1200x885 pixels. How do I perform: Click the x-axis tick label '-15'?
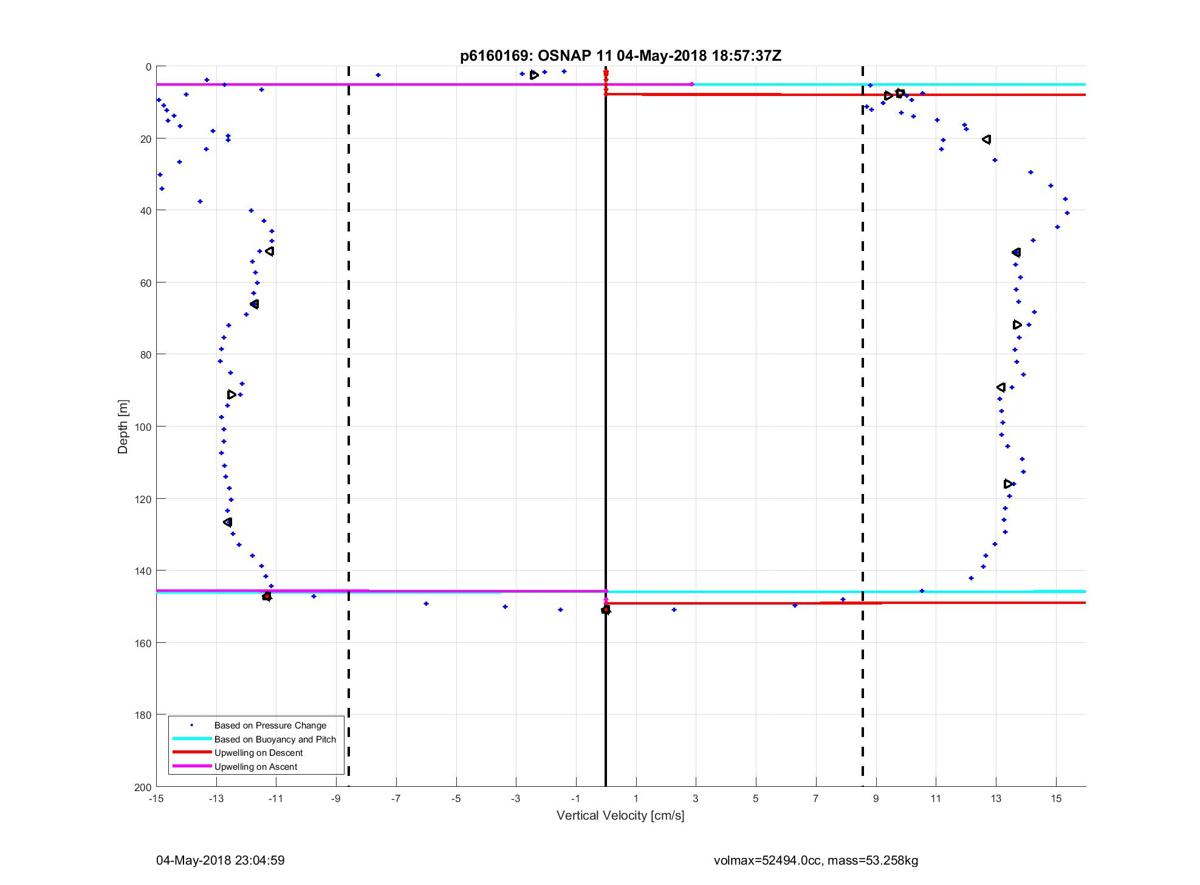156,799
